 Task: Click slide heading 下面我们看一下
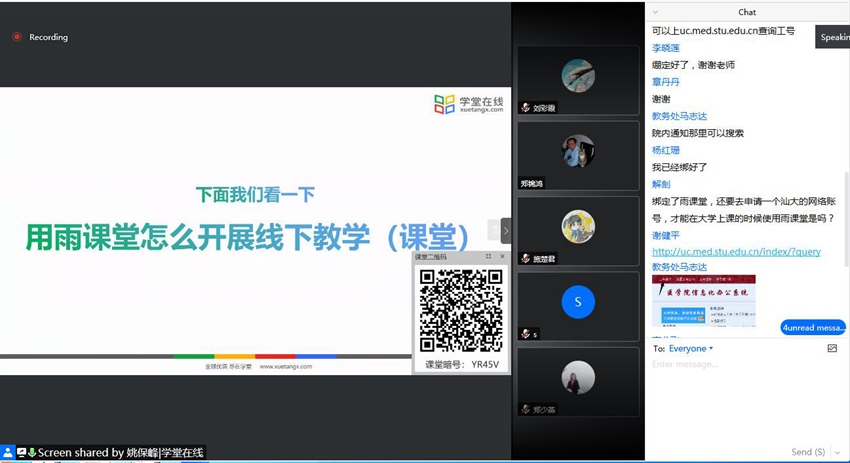(255, 195)
